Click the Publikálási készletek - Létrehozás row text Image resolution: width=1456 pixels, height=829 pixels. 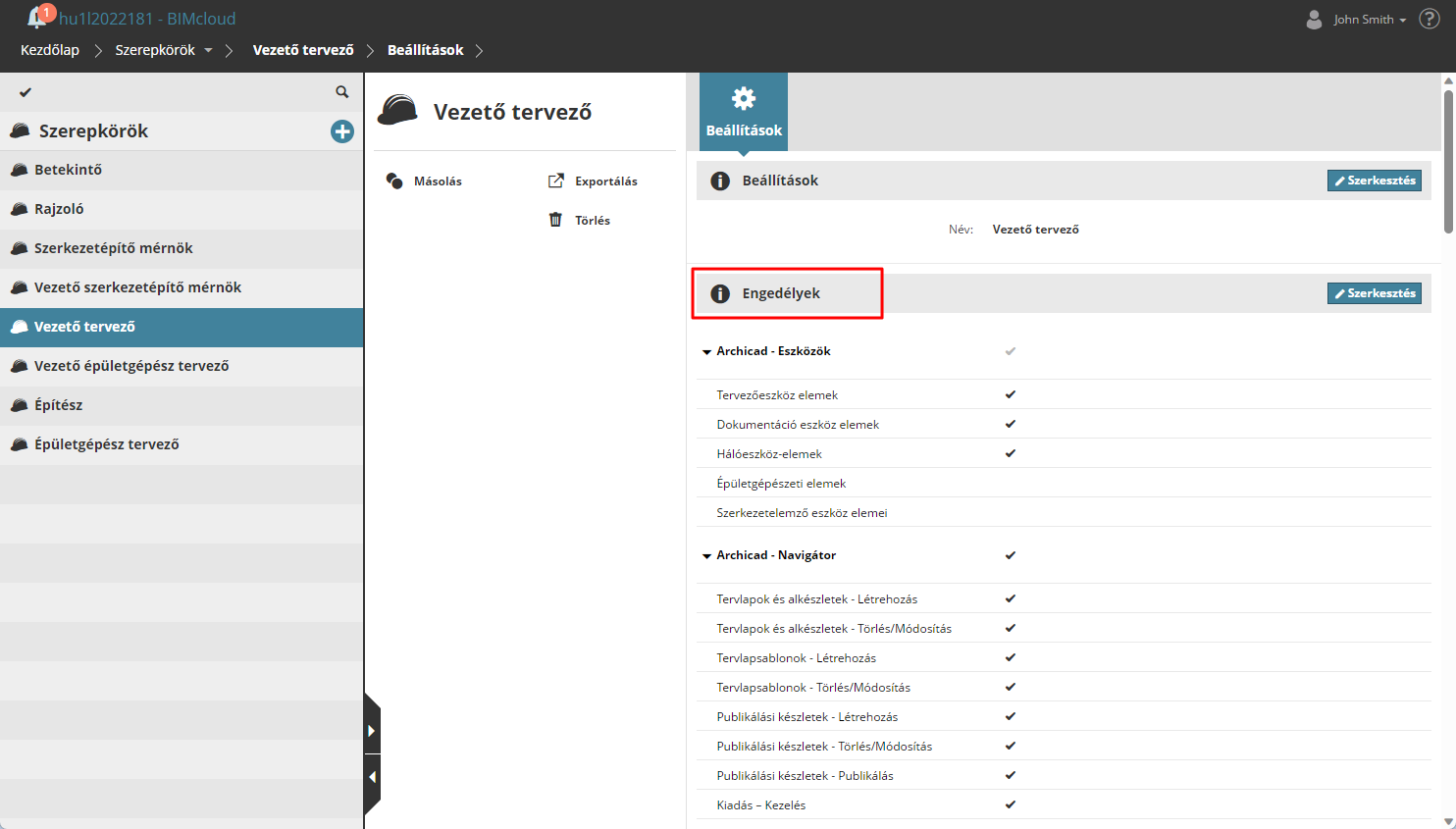[x=807, y=717]
